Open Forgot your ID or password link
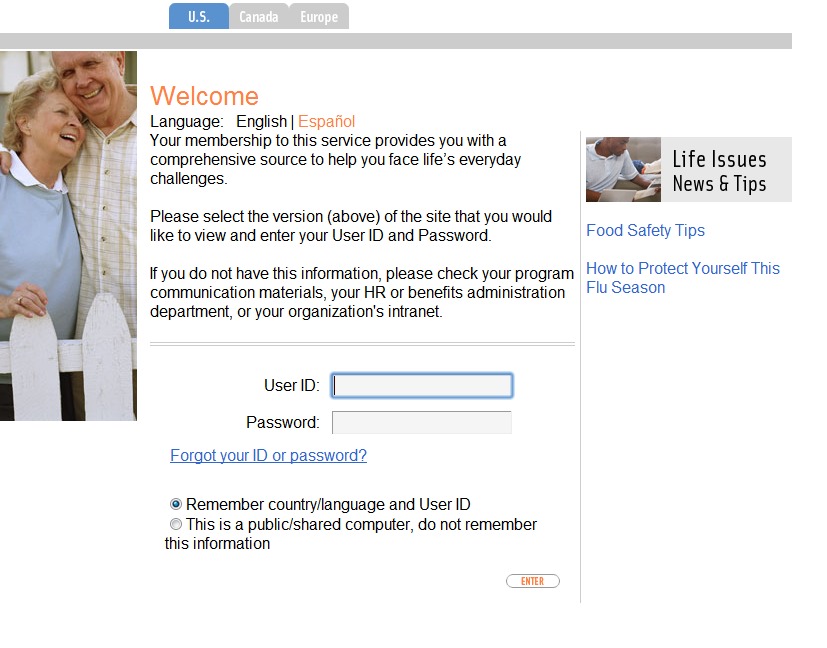The width and height of the screenshot is (827, 648). 268,455
